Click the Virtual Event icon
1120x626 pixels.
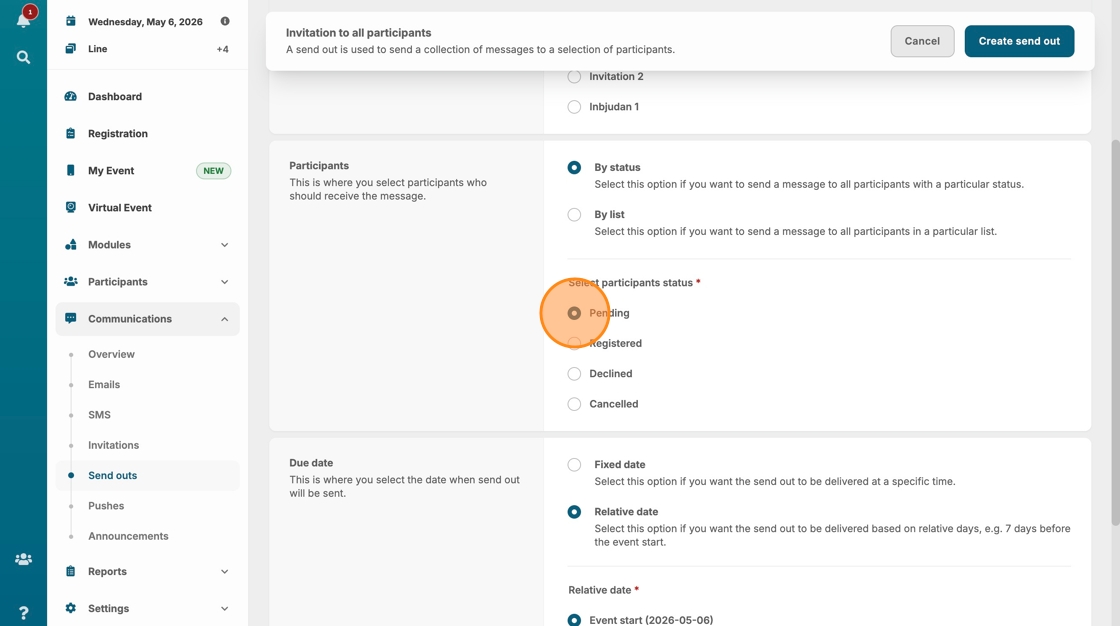(x=71, y=208)
